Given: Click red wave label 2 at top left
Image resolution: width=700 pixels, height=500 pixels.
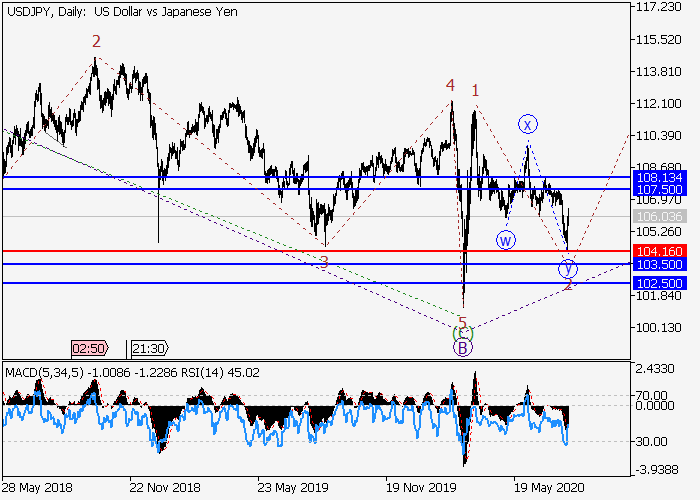Looking at the screenshot, I should pyautogui.click(x=96, y=42).
